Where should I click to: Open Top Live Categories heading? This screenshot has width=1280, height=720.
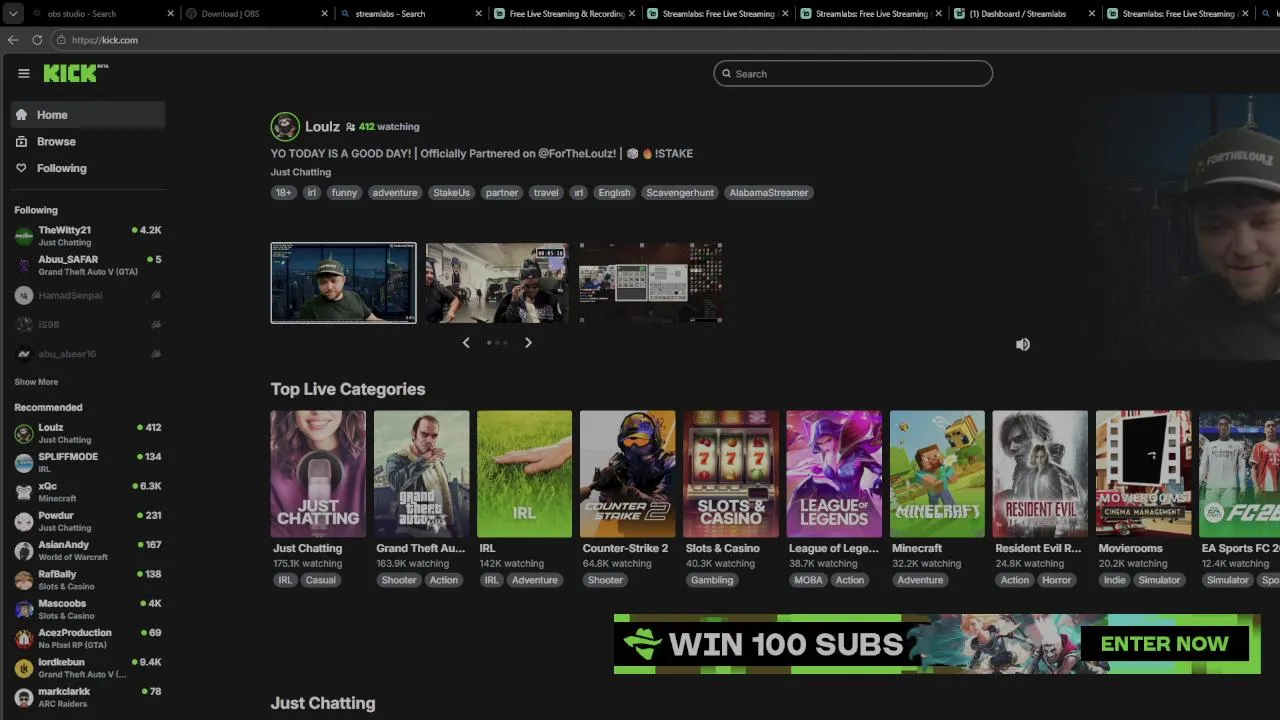click(348, 389)
